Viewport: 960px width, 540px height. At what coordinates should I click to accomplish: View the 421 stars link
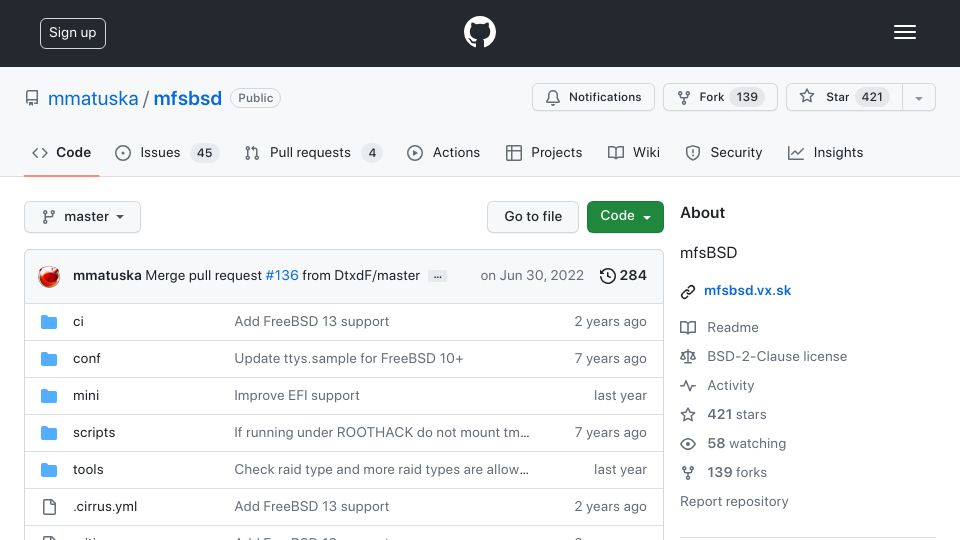coord(723,414)
